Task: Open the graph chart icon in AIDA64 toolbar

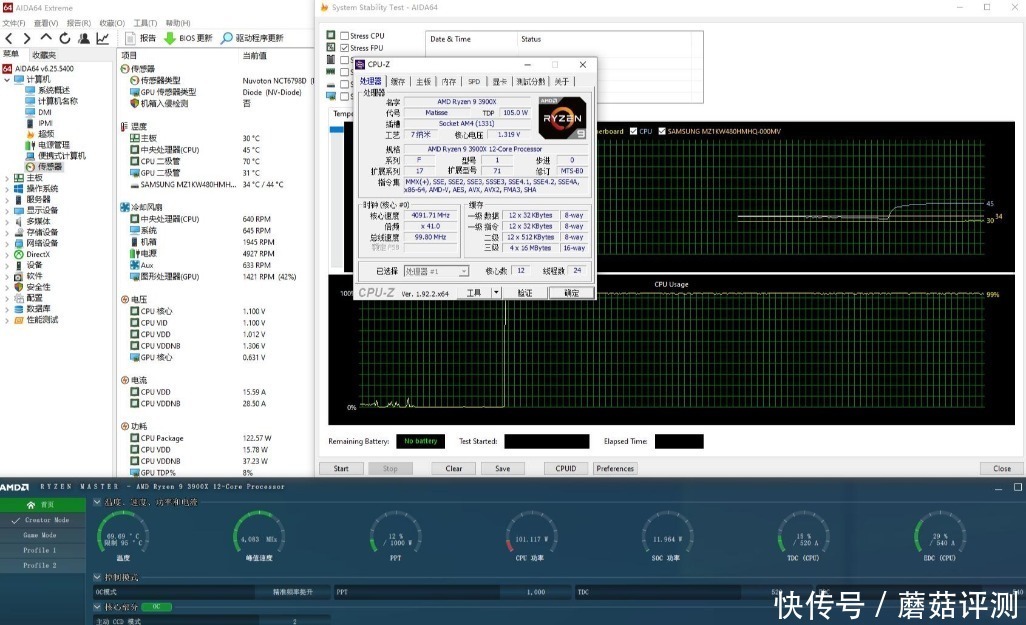Action: coord(102,38)
